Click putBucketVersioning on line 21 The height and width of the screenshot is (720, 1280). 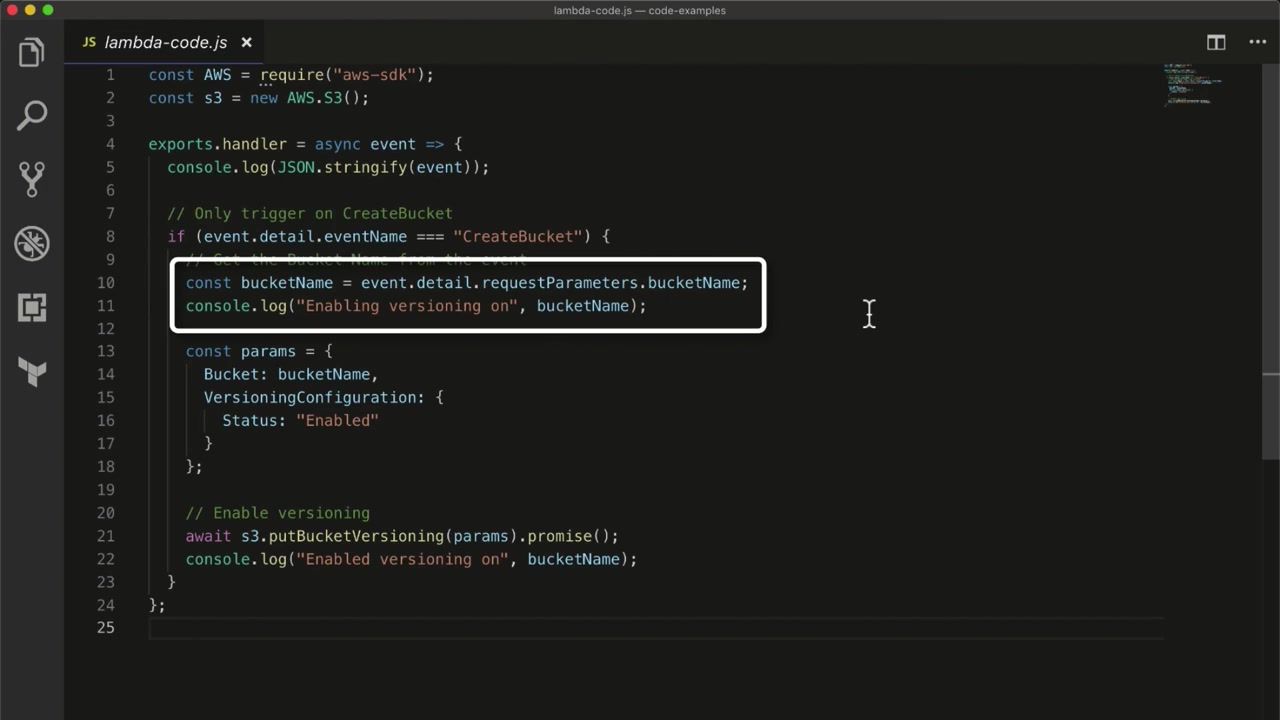(356, 536)
